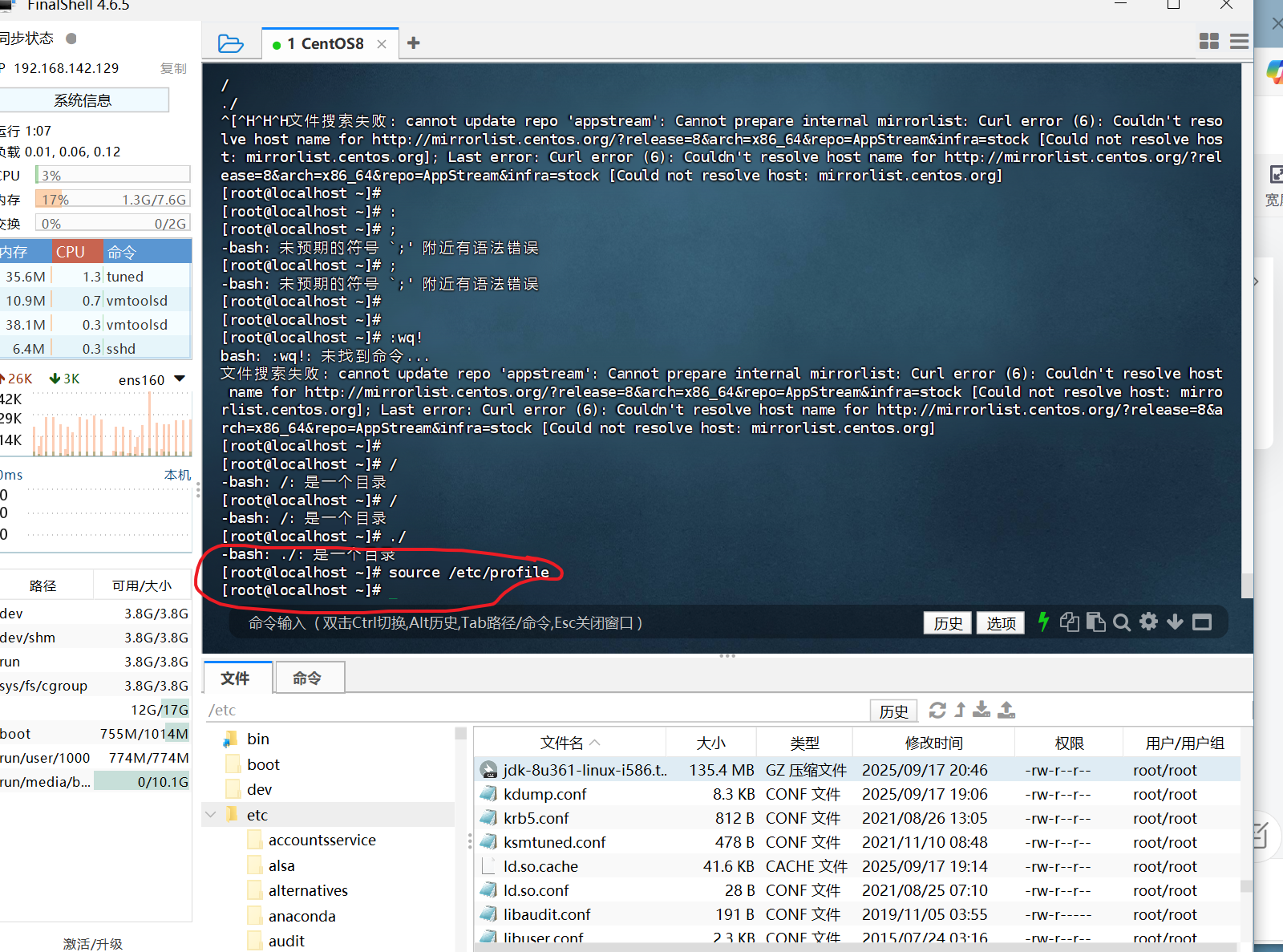Click the copy icon in terminal toolbar
Screen dimensions: 1283x952
coord(1070,622)
